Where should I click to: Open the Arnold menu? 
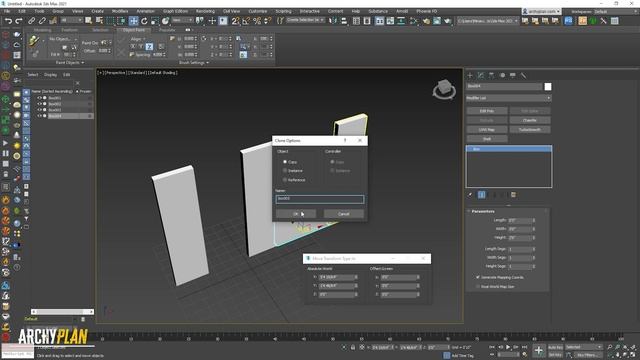coord(402,11)
